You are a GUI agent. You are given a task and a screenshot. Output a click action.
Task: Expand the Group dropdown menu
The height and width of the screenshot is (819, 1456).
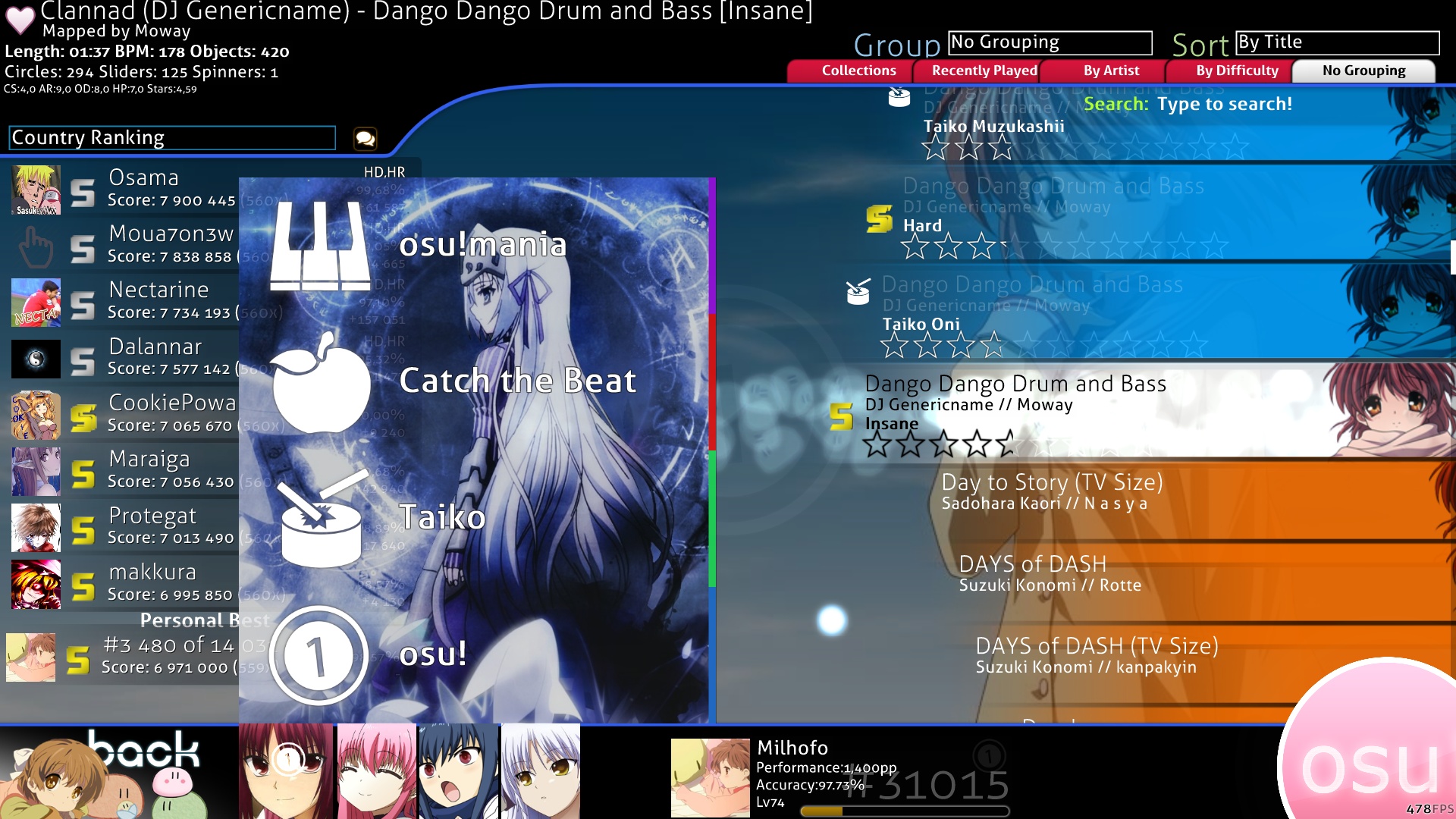(x=1050, y=41)
